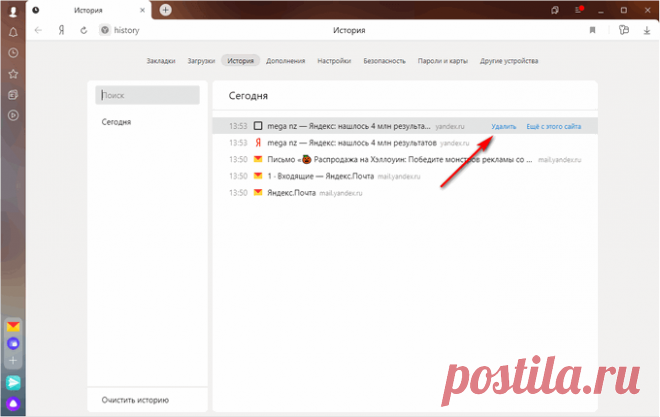Click Очистить историю button

point(135,400)
